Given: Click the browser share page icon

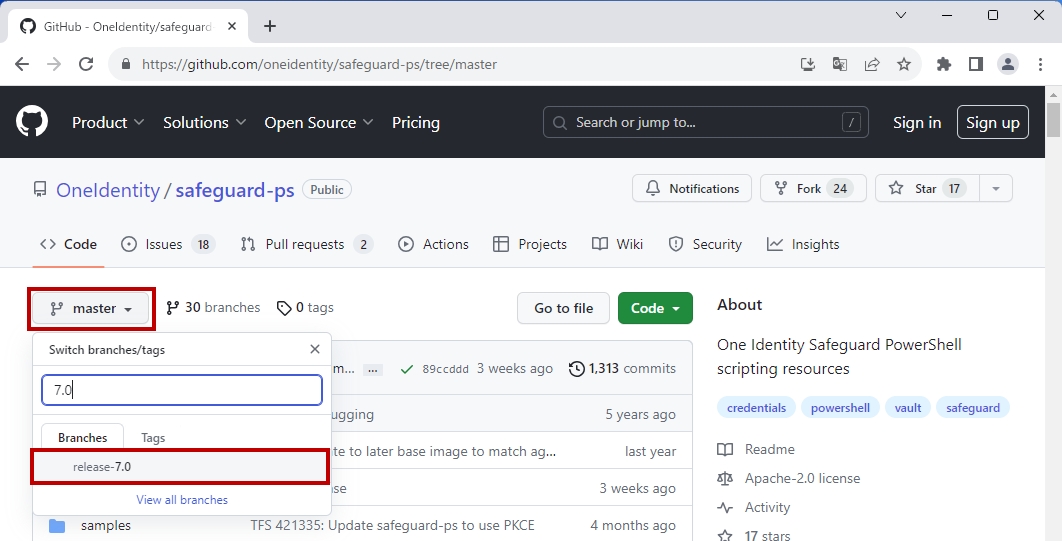Looking at the screenshot, I should click(x=872, y=64).
